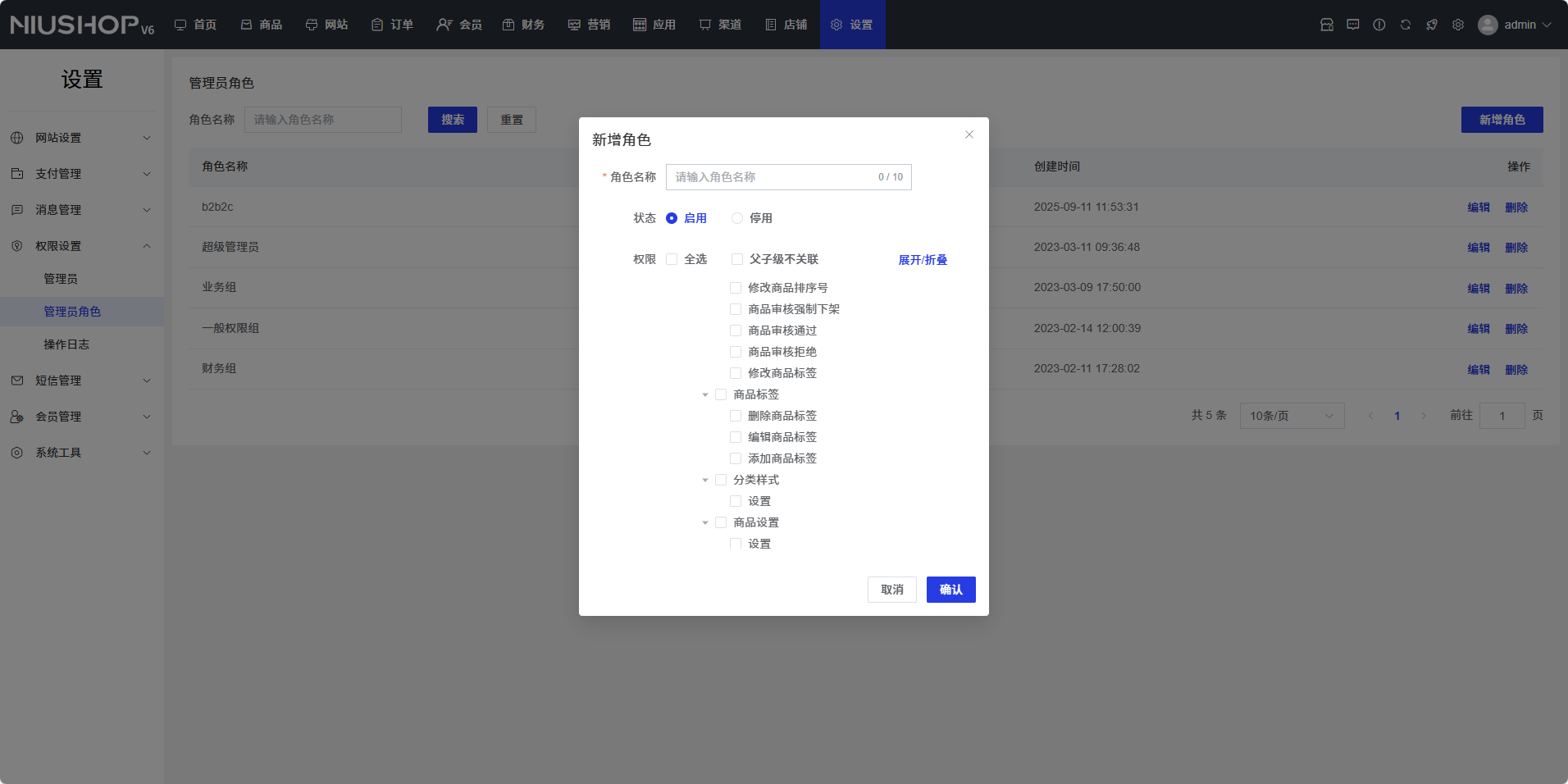Tick the 父子级不关联 checkbox
The image size is (1568, 784).
(737, 259)
